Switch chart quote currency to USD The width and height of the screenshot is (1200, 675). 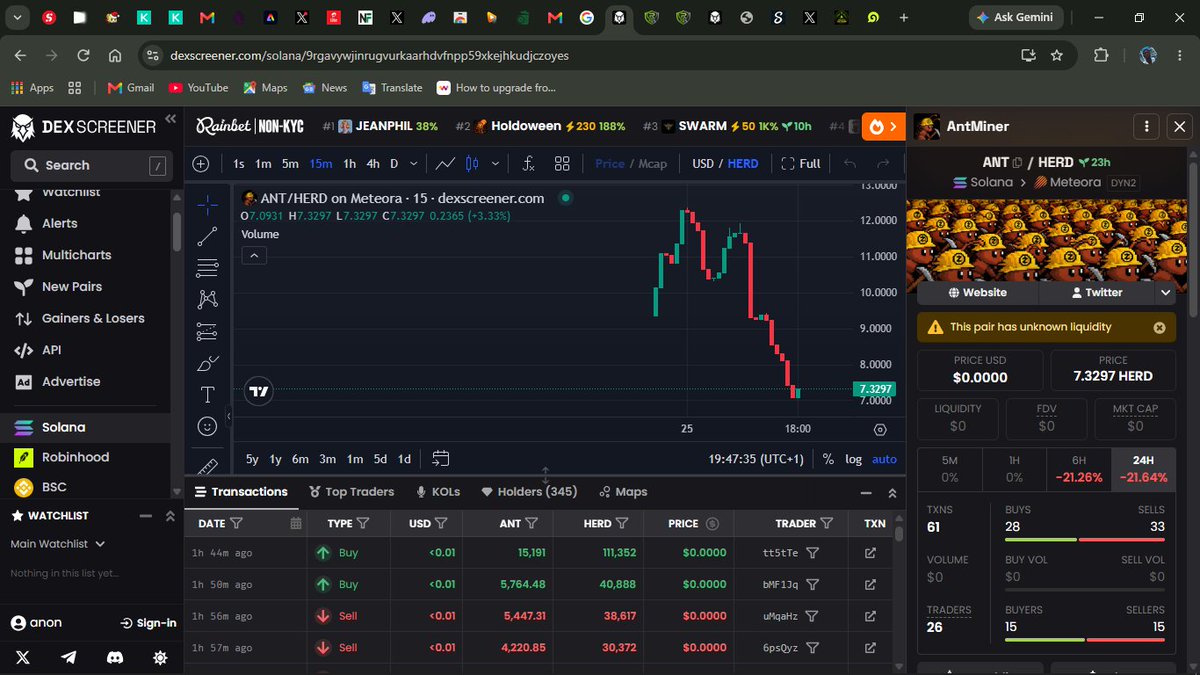(x=703, y=164)
